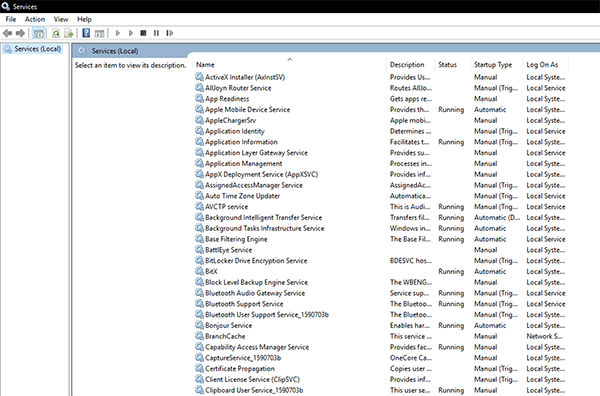Image resolution: width=600 pixels, height=396 pixels.
Task: Click The WBENG... description cell
Action: click(x=411, y=282)
